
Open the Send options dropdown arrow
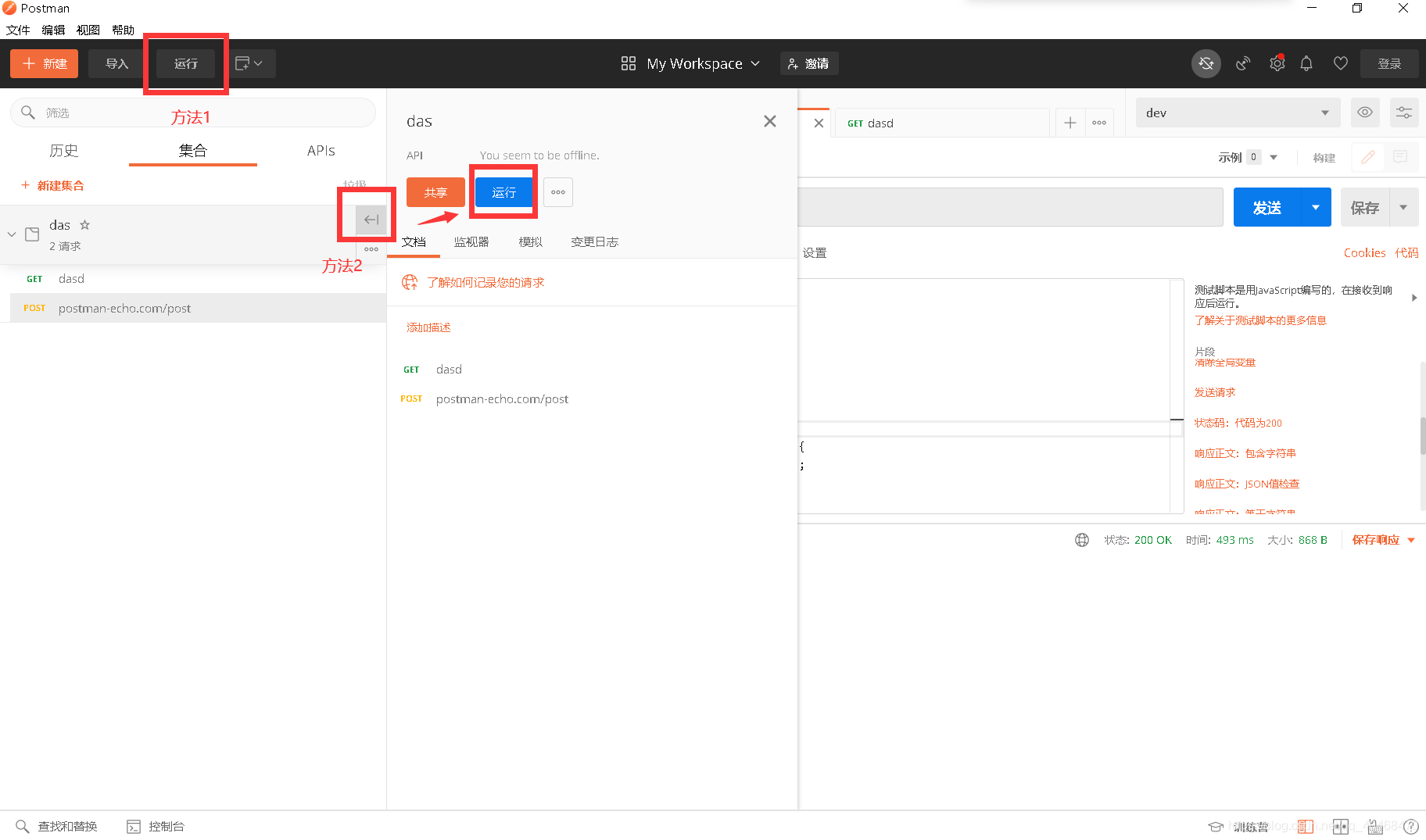(x=1316, y=207)
